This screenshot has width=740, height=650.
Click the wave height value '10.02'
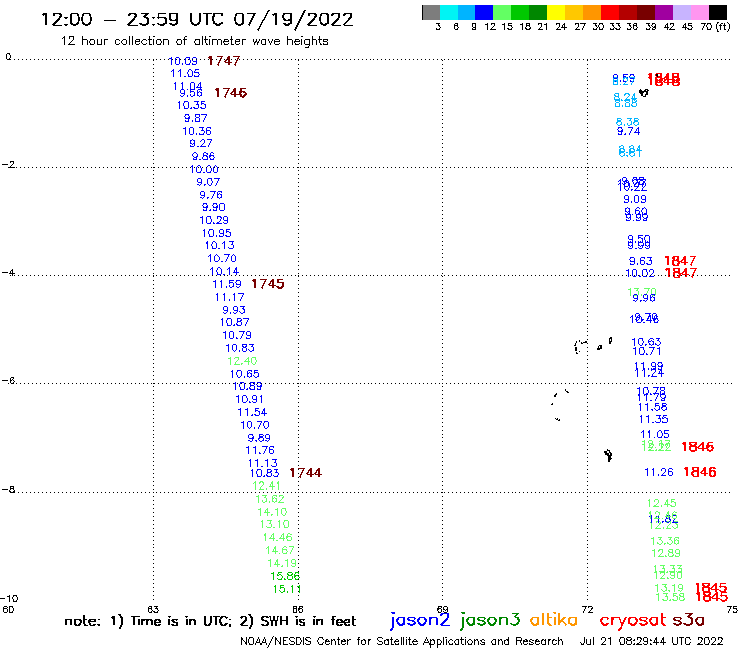click(640, 273)
